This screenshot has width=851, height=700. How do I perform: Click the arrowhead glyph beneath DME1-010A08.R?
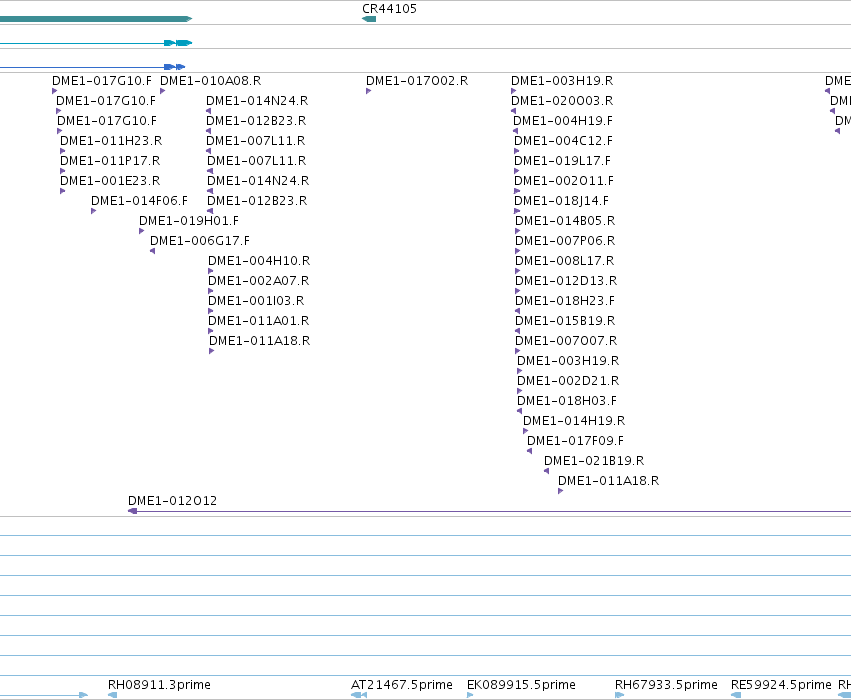(x=162, y=91)
